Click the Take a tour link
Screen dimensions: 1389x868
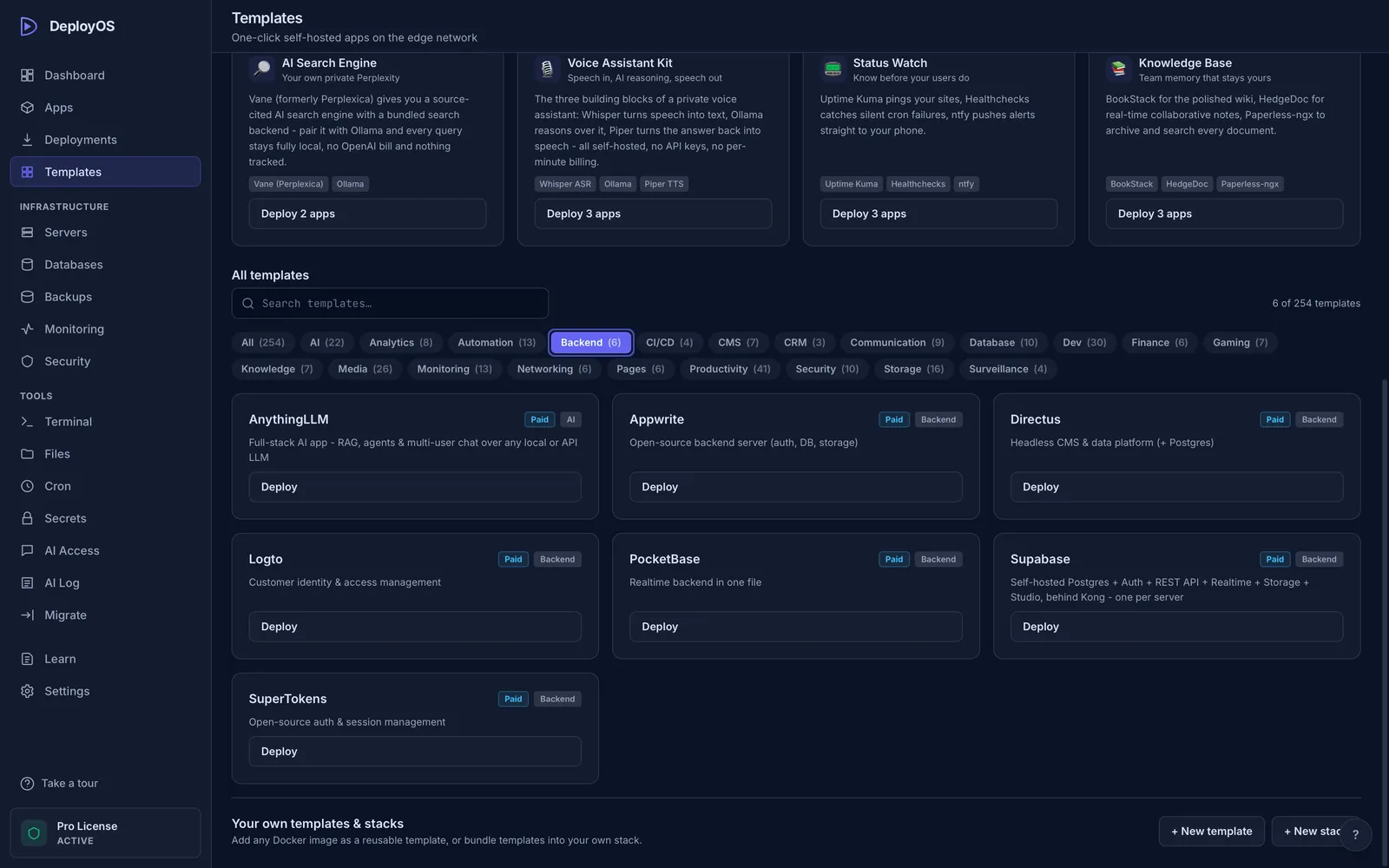69,784
